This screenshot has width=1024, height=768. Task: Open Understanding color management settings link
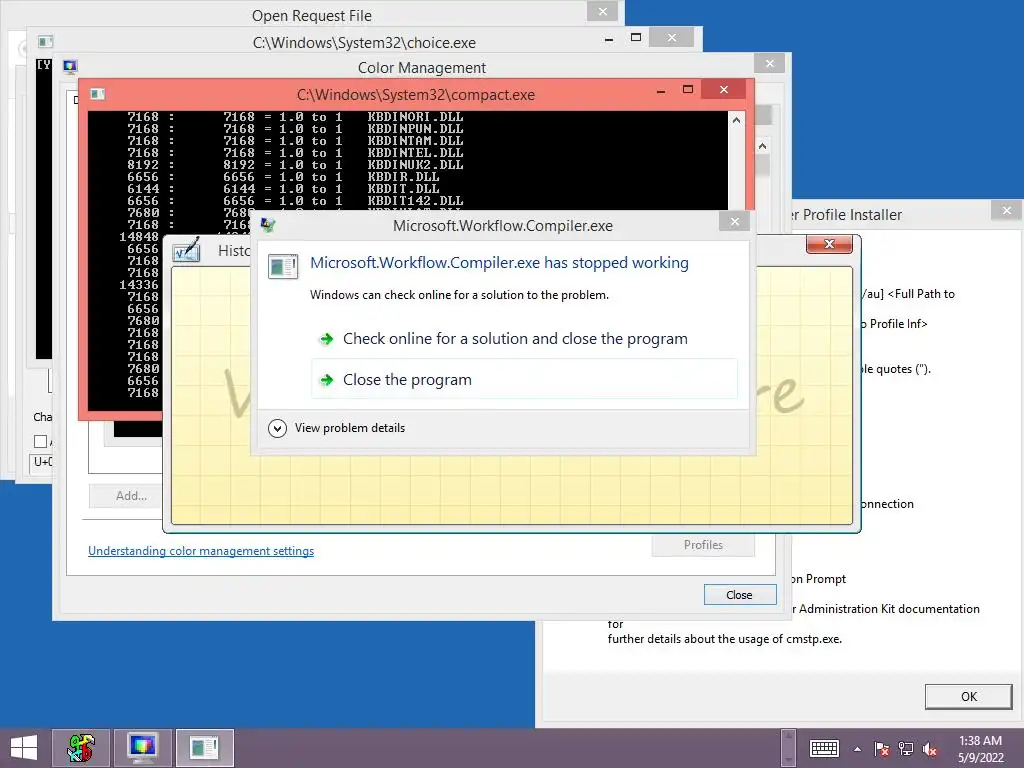201,551
